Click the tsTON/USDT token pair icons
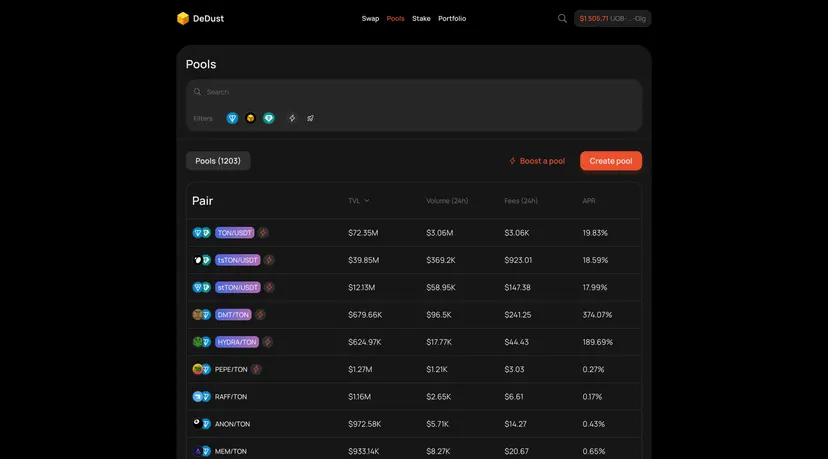 coord(202,260)
